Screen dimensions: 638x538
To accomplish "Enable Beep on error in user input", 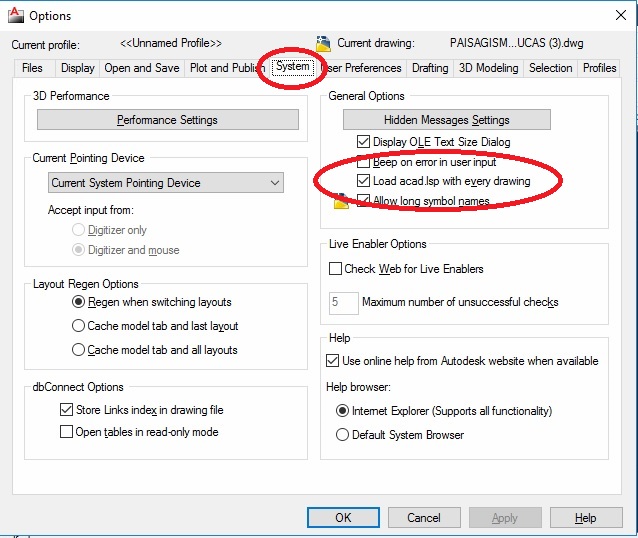I will pyautogui.click(x=363, y=162).
